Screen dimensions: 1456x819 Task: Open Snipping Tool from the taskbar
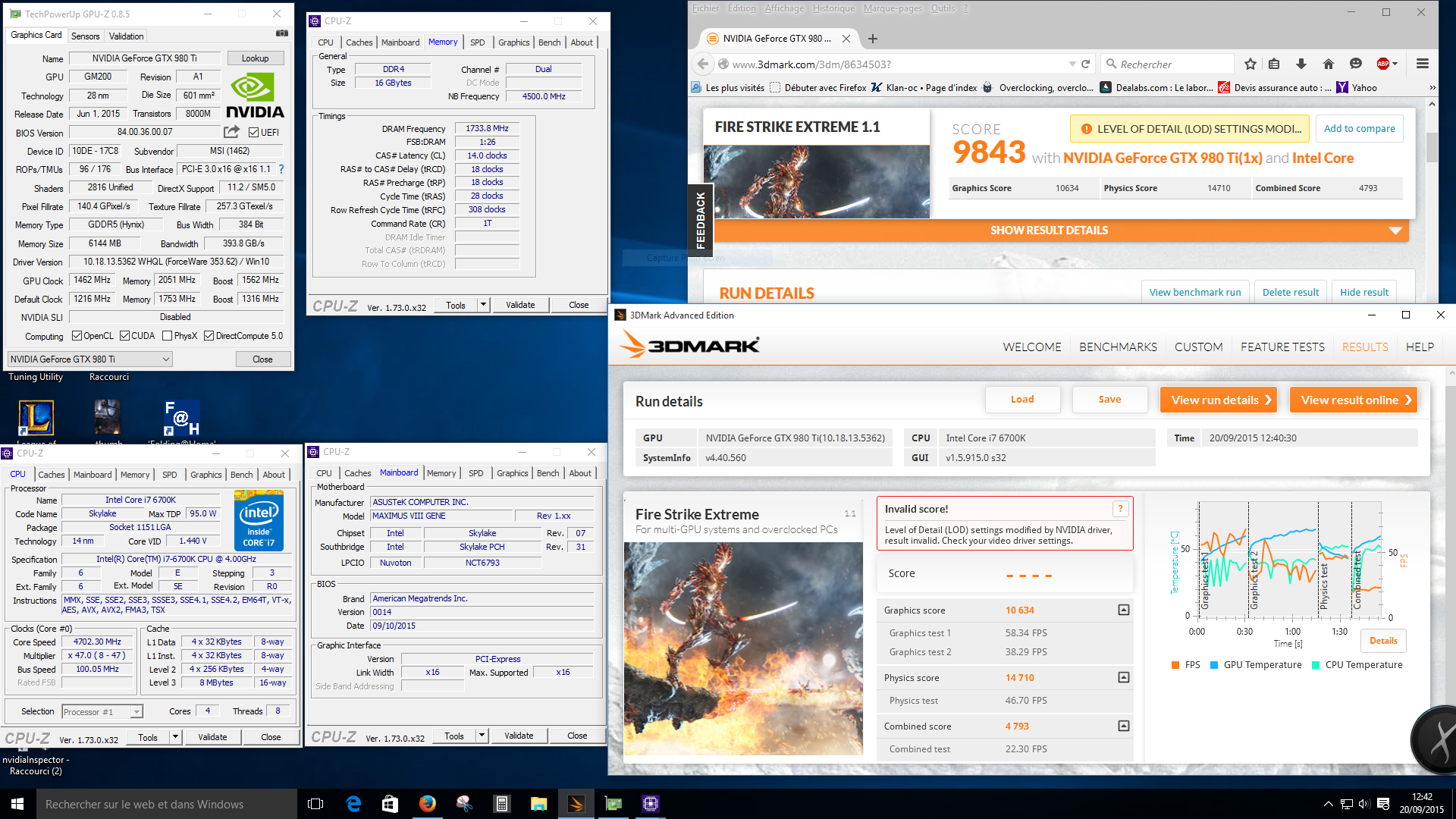click(464, 804)
